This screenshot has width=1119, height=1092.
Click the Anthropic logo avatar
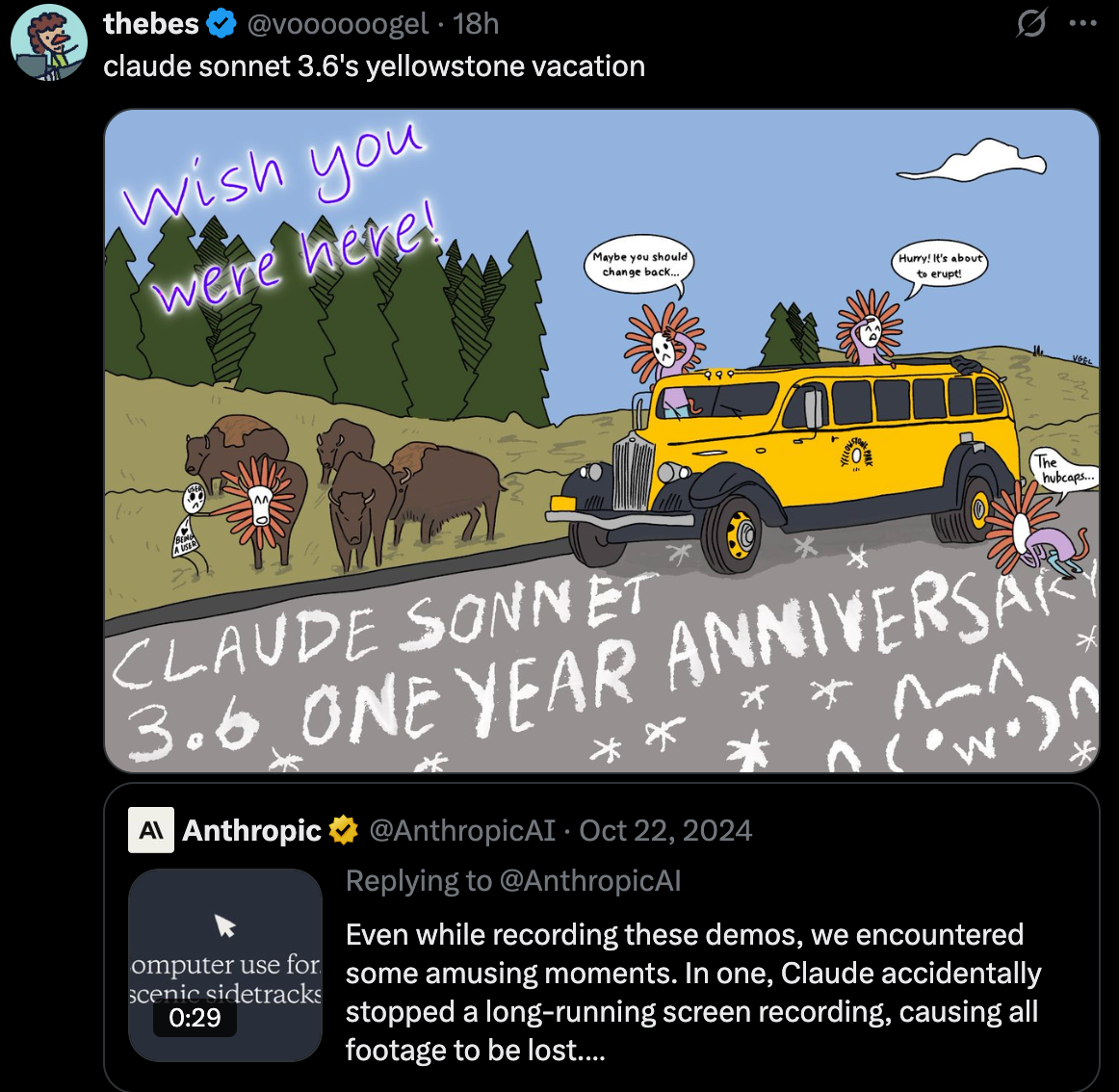click(152, 829)
